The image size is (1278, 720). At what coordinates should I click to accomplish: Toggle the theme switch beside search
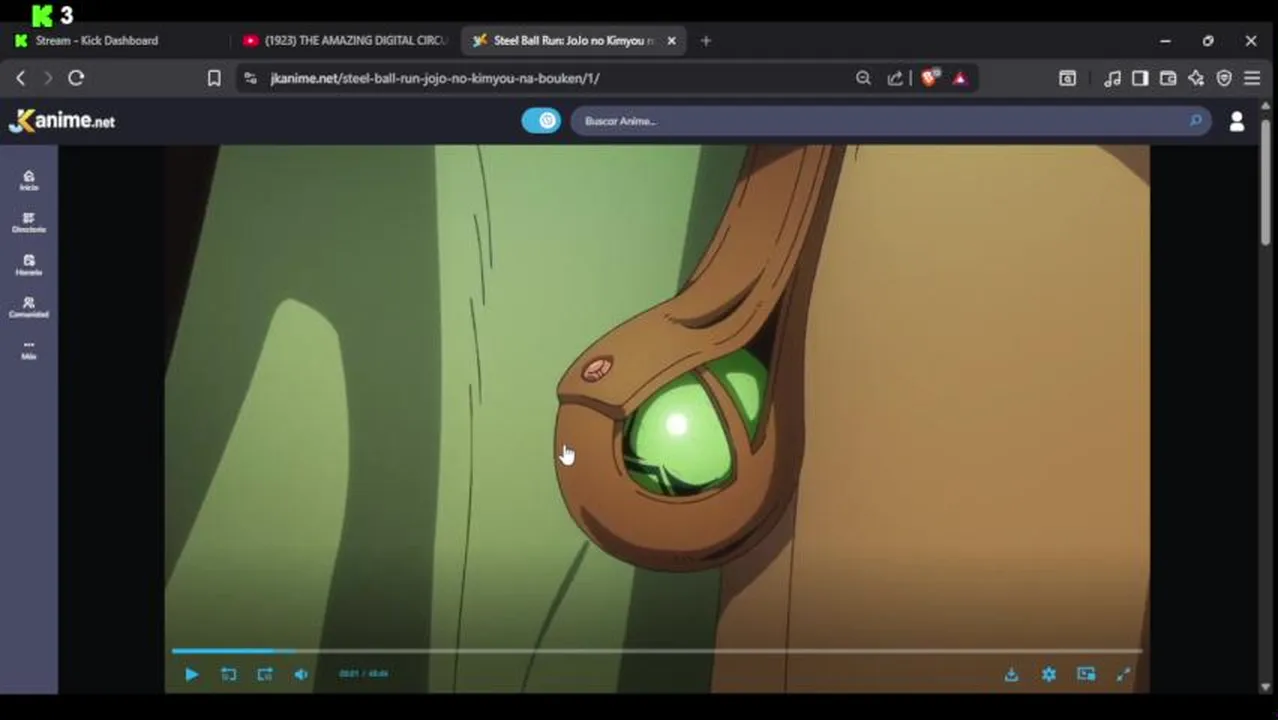(541, 121)
